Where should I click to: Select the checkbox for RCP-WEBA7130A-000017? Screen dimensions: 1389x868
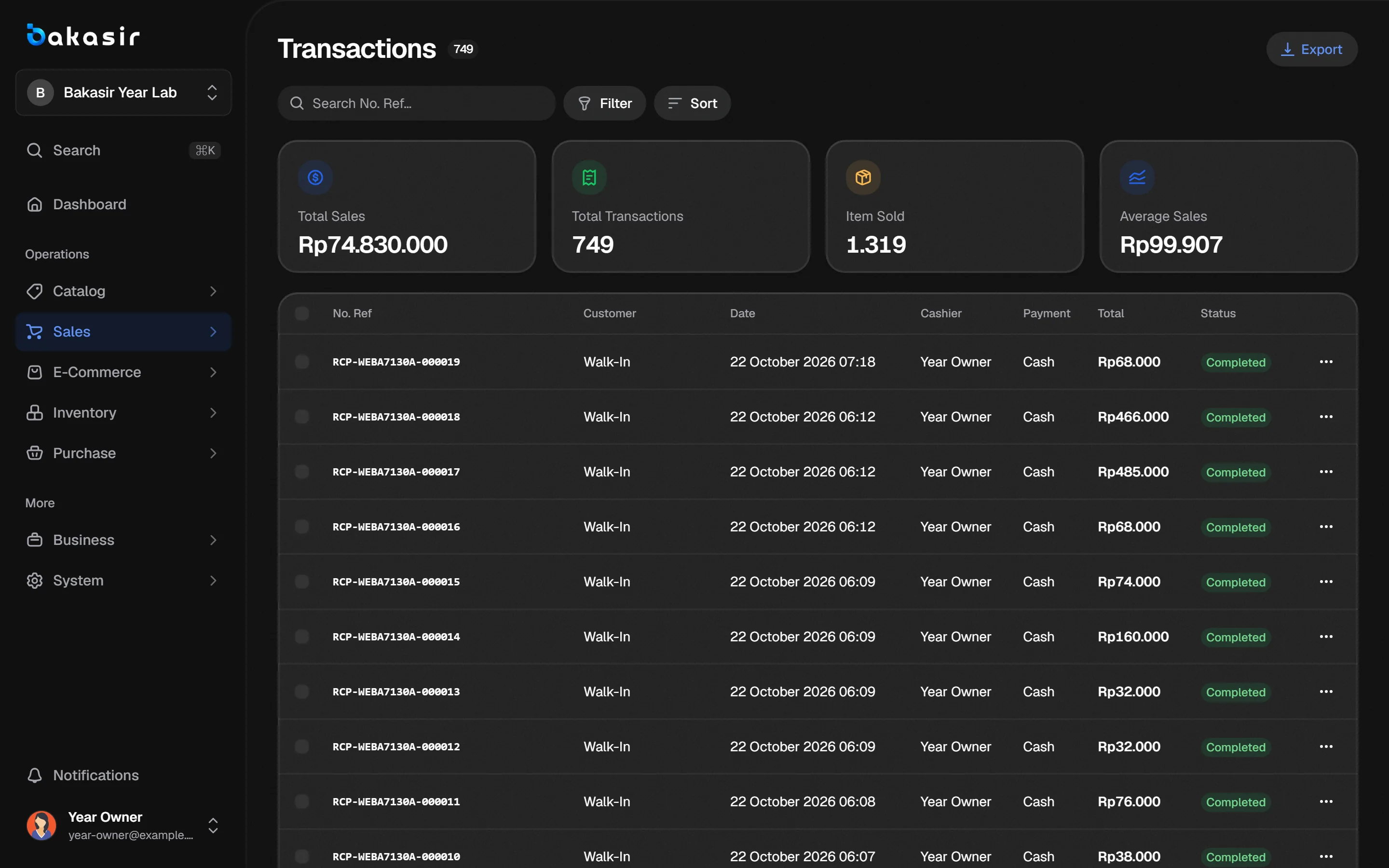[302, 472]
